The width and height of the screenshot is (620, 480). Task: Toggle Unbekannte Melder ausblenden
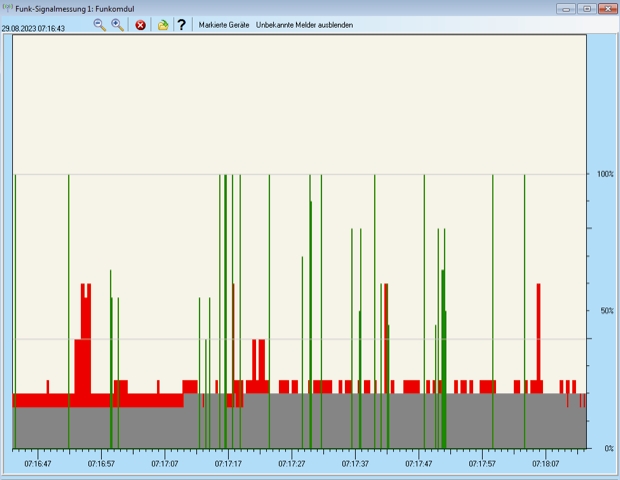[x=304, y=24]
